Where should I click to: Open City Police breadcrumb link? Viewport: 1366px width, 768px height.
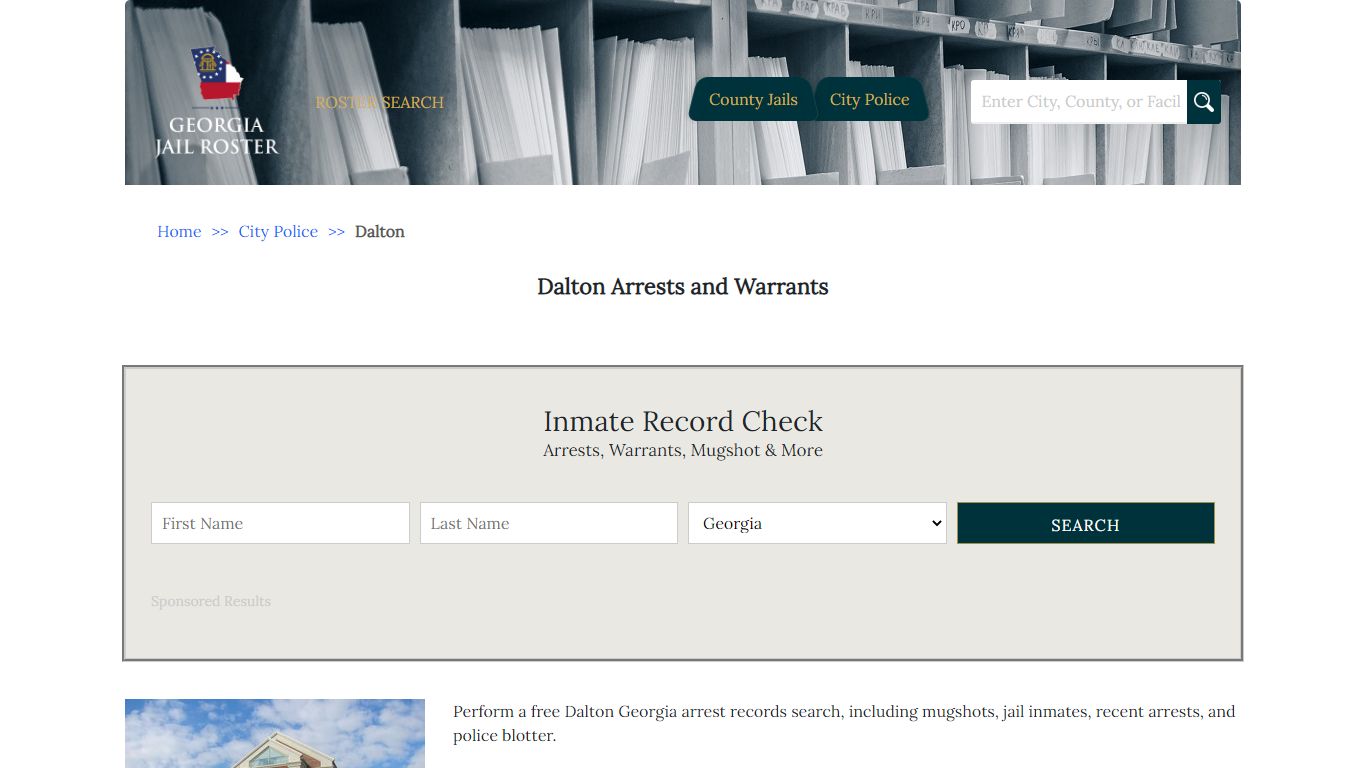[278, 231]
